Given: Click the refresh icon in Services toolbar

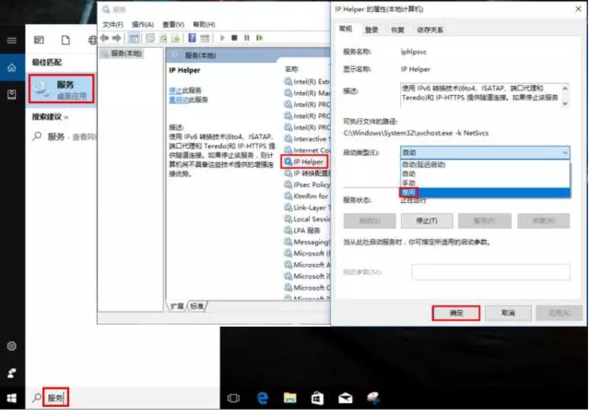Looking at the screenshot, I should click(x=163, y=38).
